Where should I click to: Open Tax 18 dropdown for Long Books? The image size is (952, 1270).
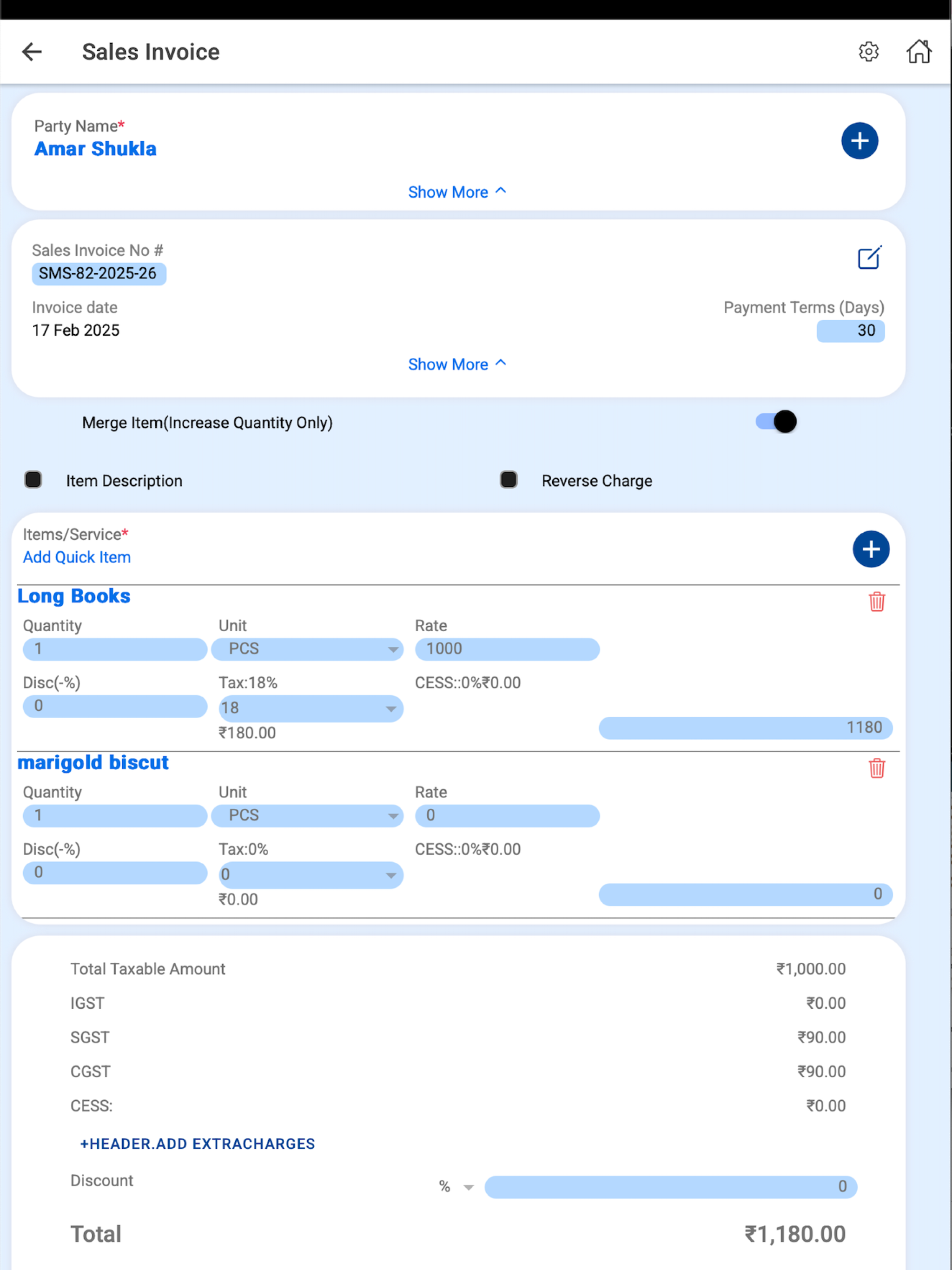(311, 708)
